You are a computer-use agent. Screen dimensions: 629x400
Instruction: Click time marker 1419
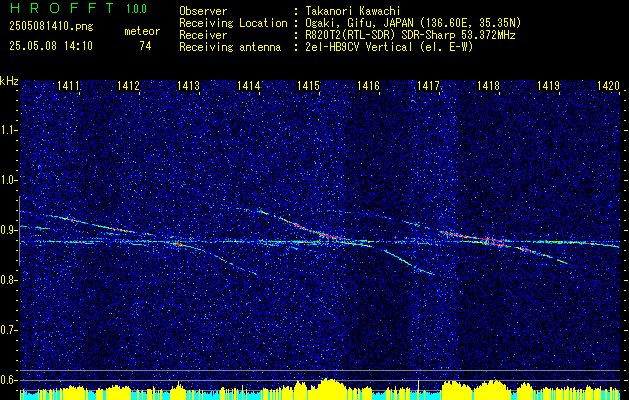(x=548, y=85)
